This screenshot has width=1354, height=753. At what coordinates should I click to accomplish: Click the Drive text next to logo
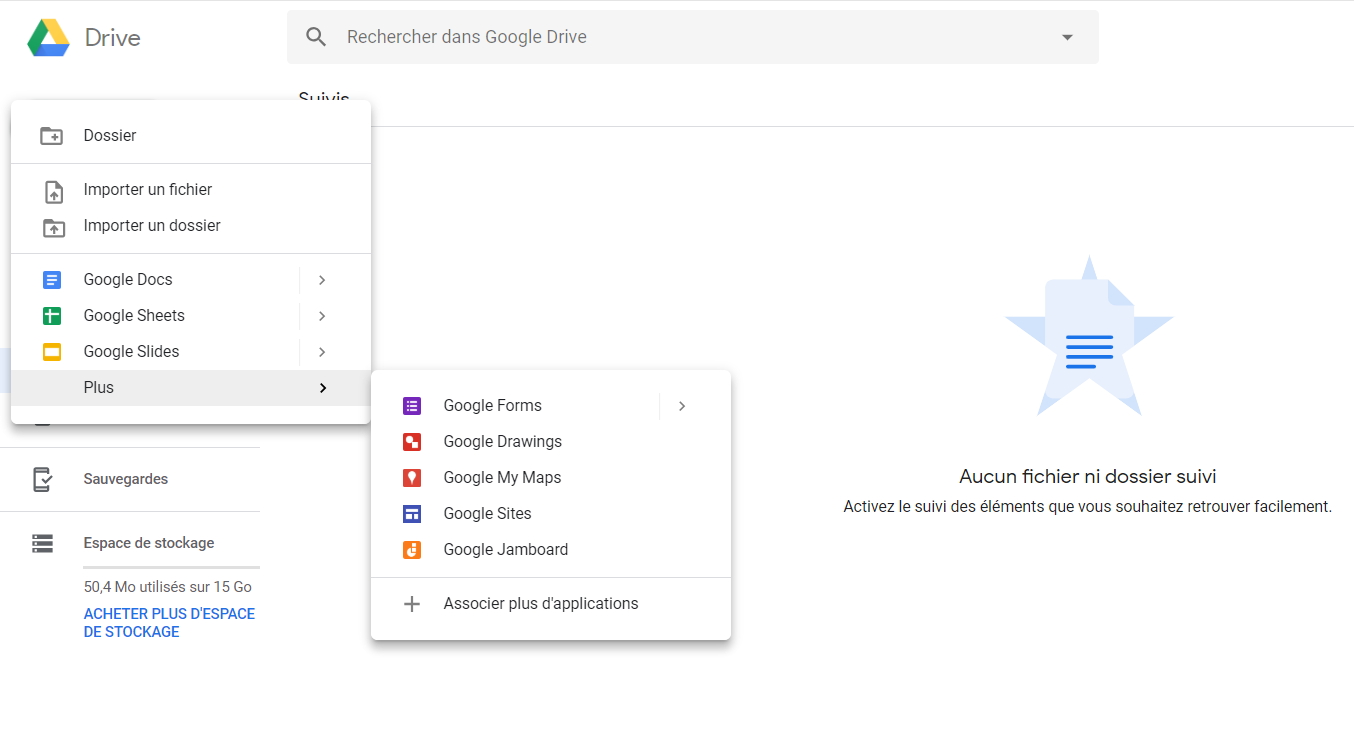[x=113, y=38]
